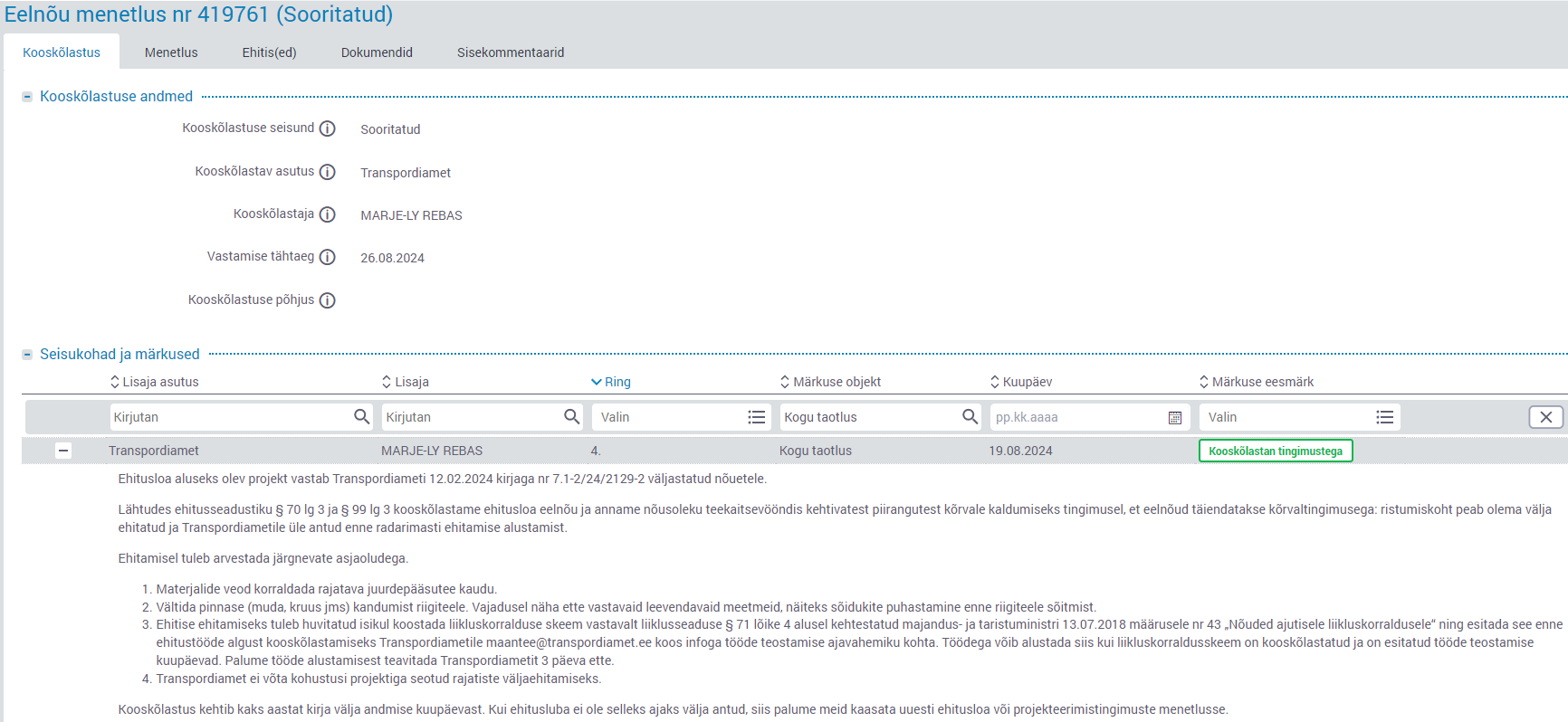Click the paragraph Ehitamisel tuleb arvestada

click(263, 558)
